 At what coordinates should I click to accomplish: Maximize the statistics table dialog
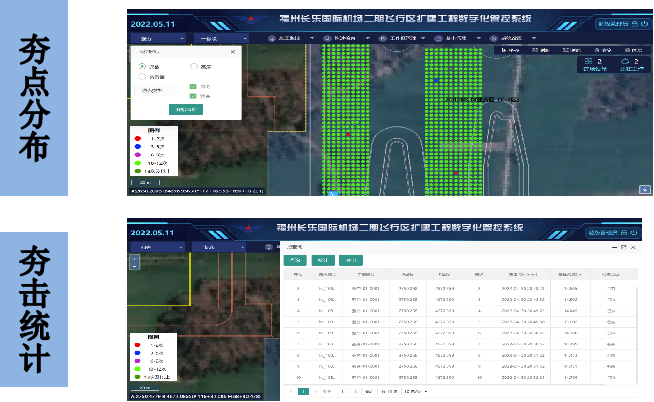(x=623, y=246)
